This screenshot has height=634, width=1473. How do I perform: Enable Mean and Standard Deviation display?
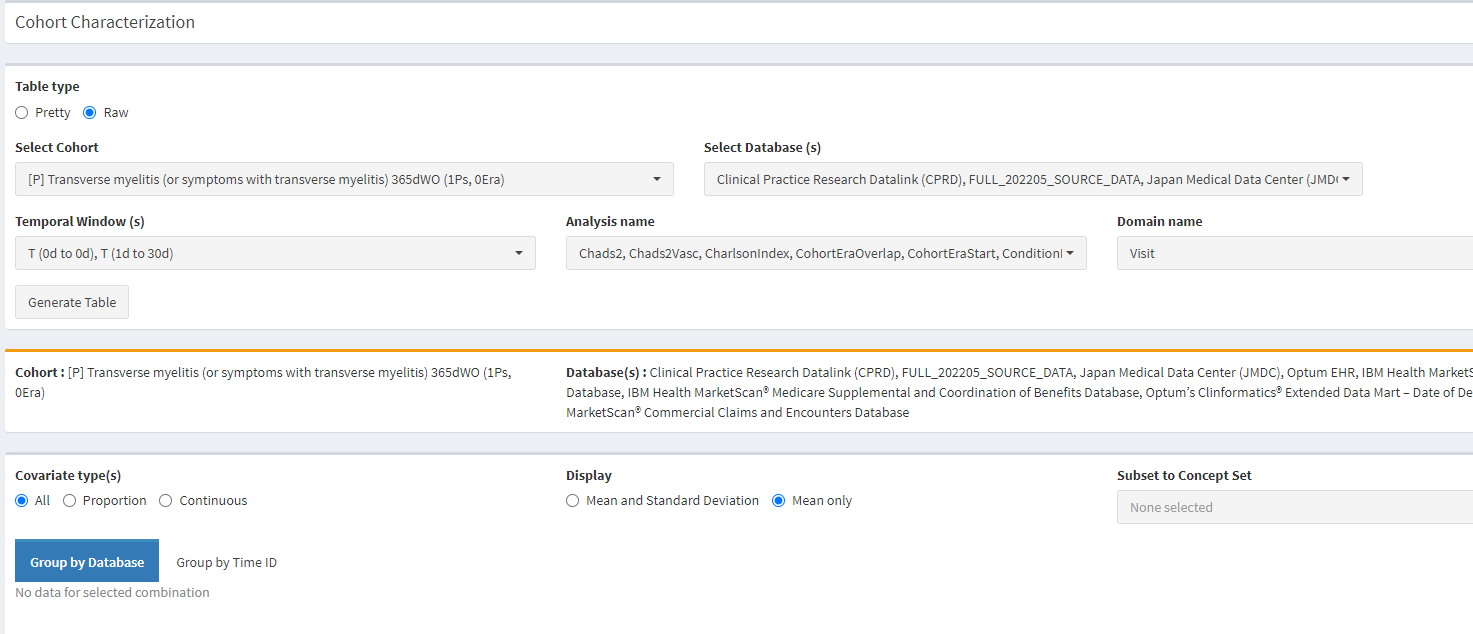click(x=572, y=500)
